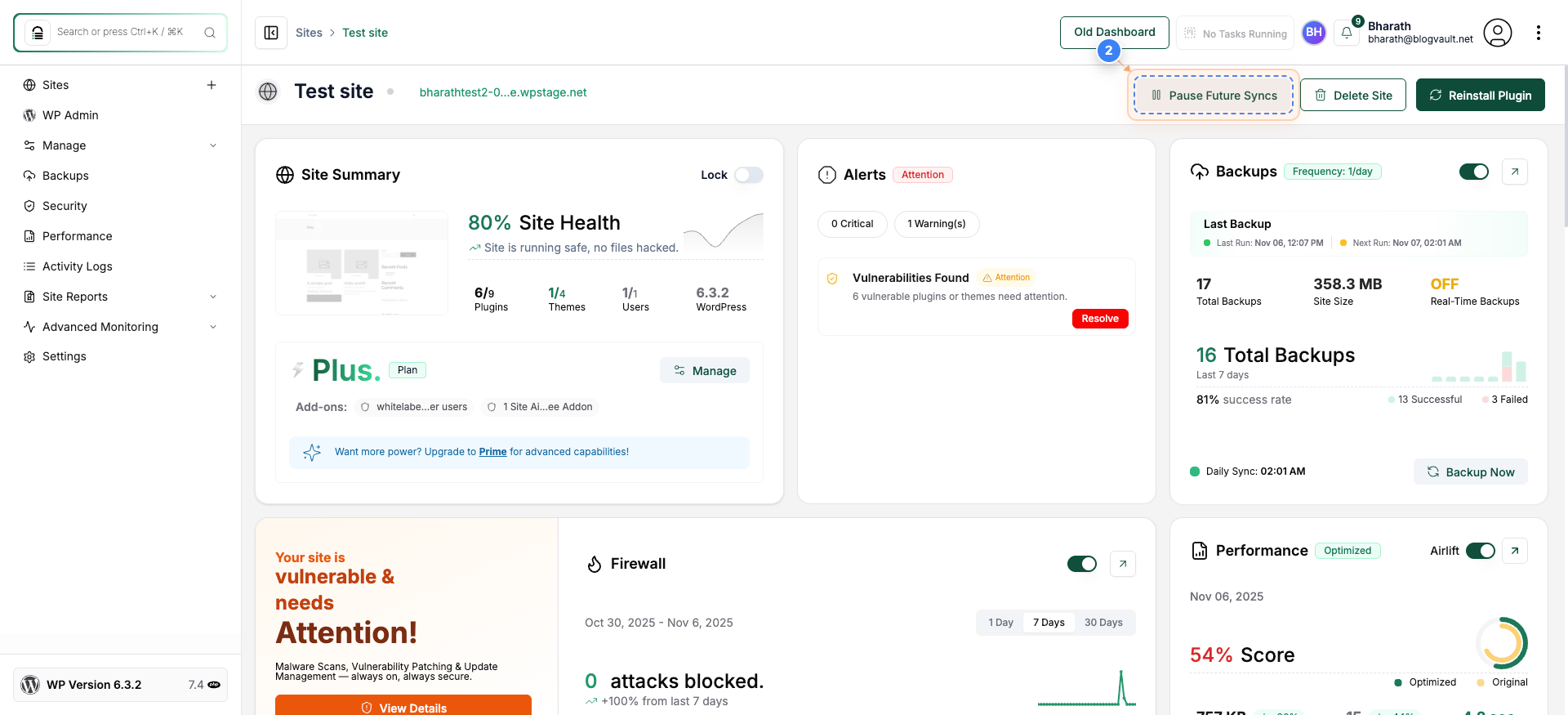Expand the Manage sidebar chevron
The image size is (1568, 715).
tap(213, 145)
